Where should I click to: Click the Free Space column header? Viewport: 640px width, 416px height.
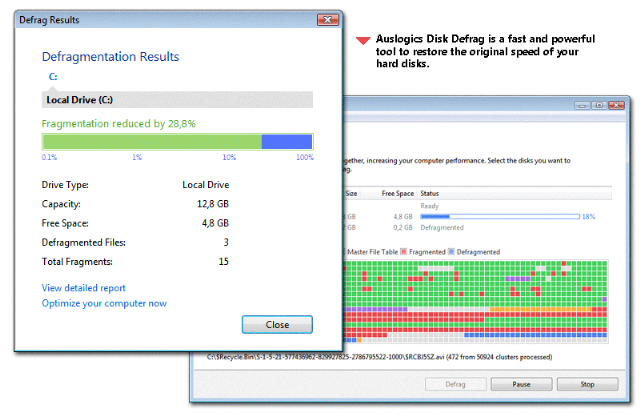pyautogui.click(x=398, y=193)
